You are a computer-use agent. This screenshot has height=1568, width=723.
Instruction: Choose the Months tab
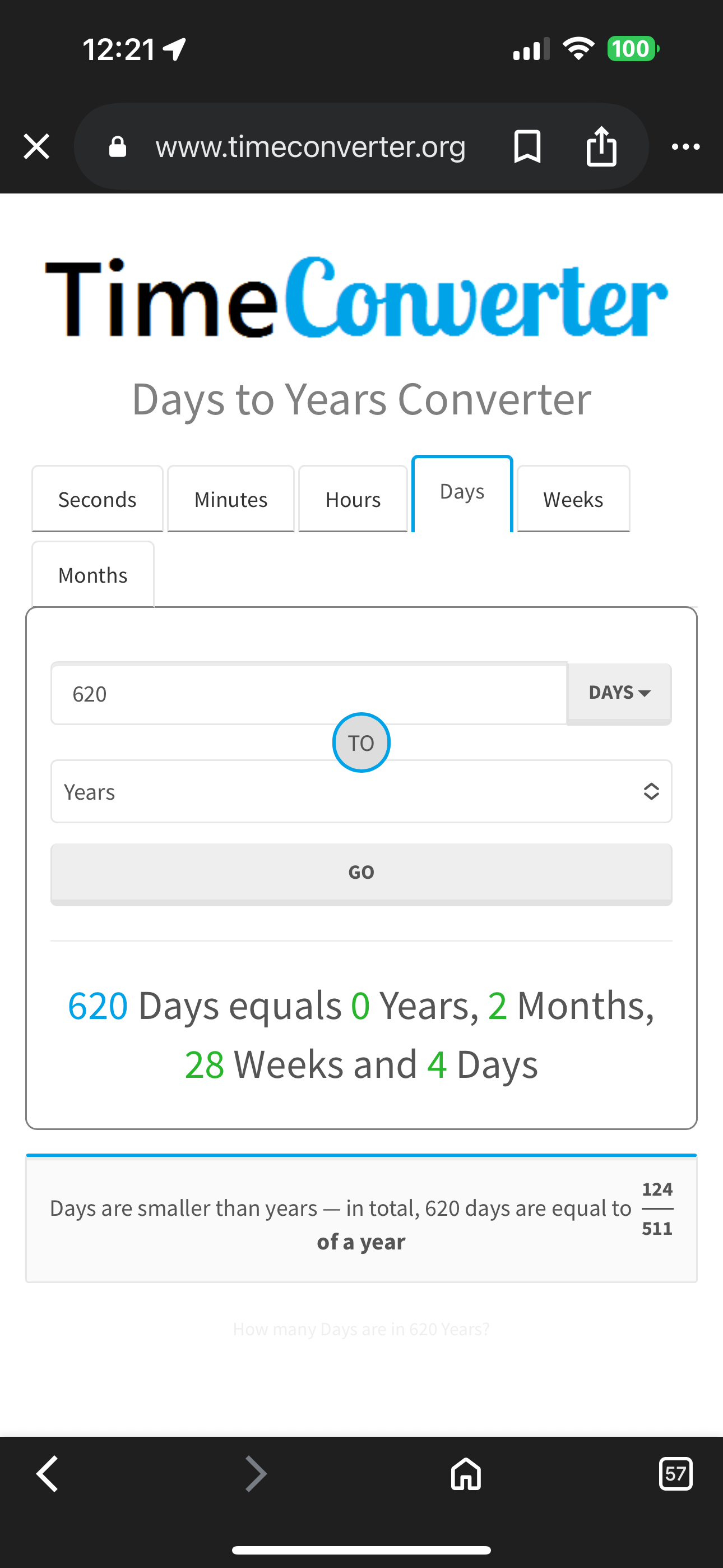(x=92, y=575)
